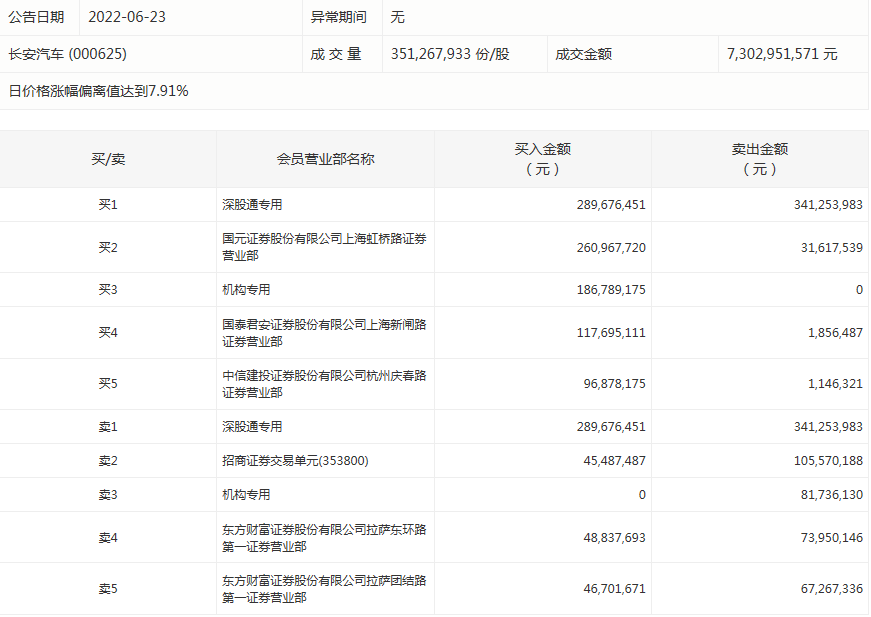Open 国元证券 上海虹桥路证券营业部 entry

[324, 247]
